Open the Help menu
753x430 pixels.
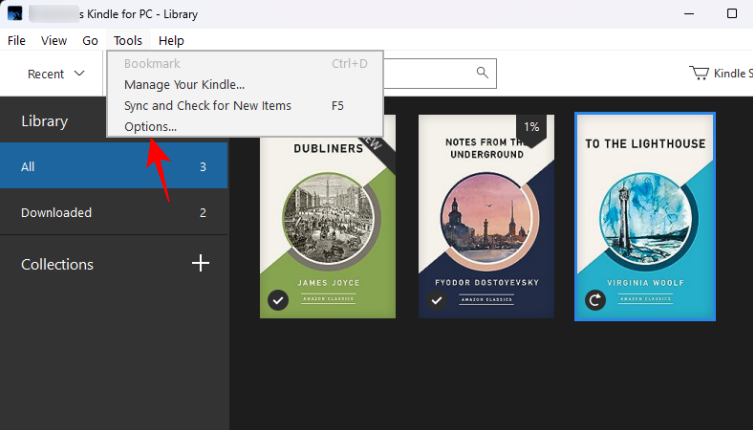click(171, 41)
